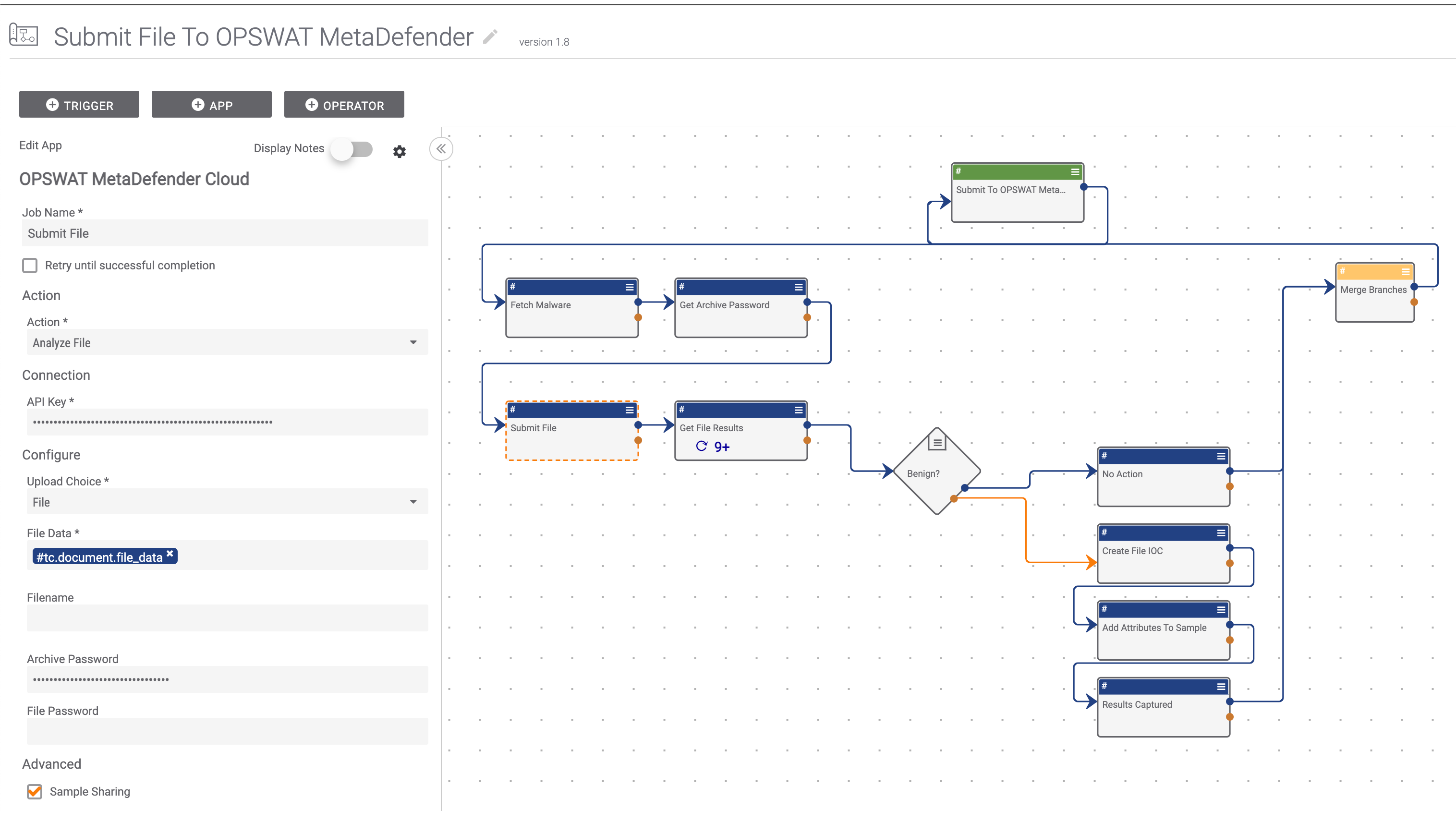This screenshot has height=822, width=1456.
Task: Select the Get Archive Password node
Action: click(740, 308)
